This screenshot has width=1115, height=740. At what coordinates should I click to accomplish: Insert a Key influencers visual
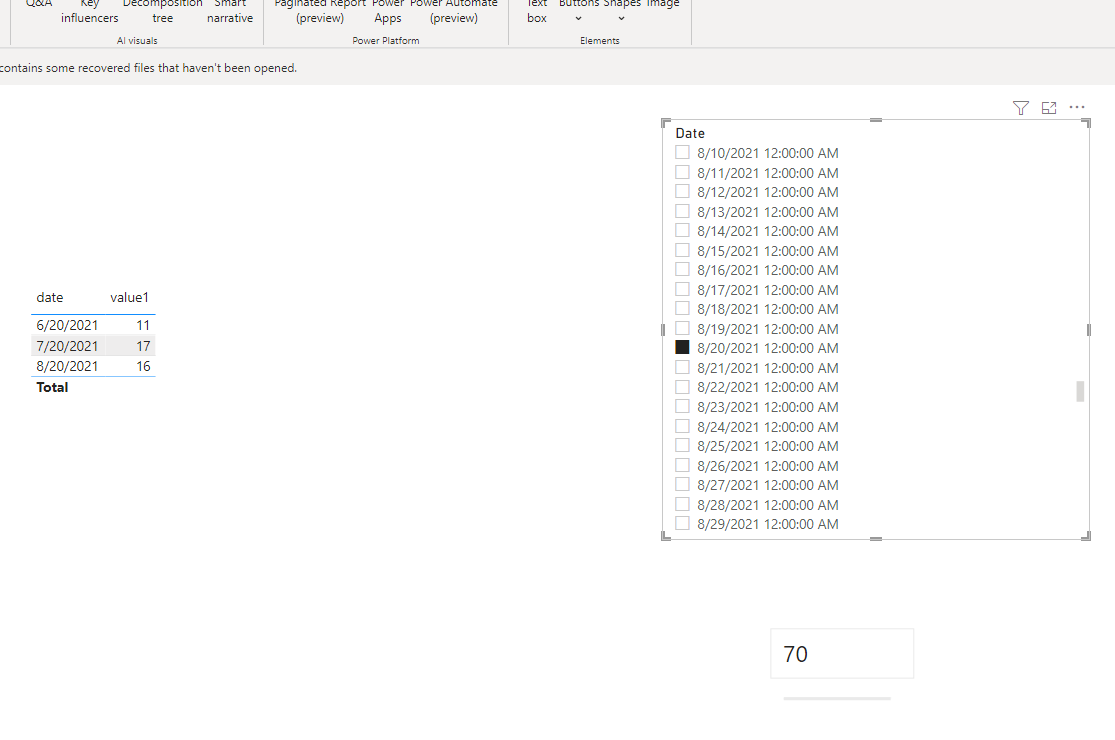pyautogui.click(x=90, y=11)
